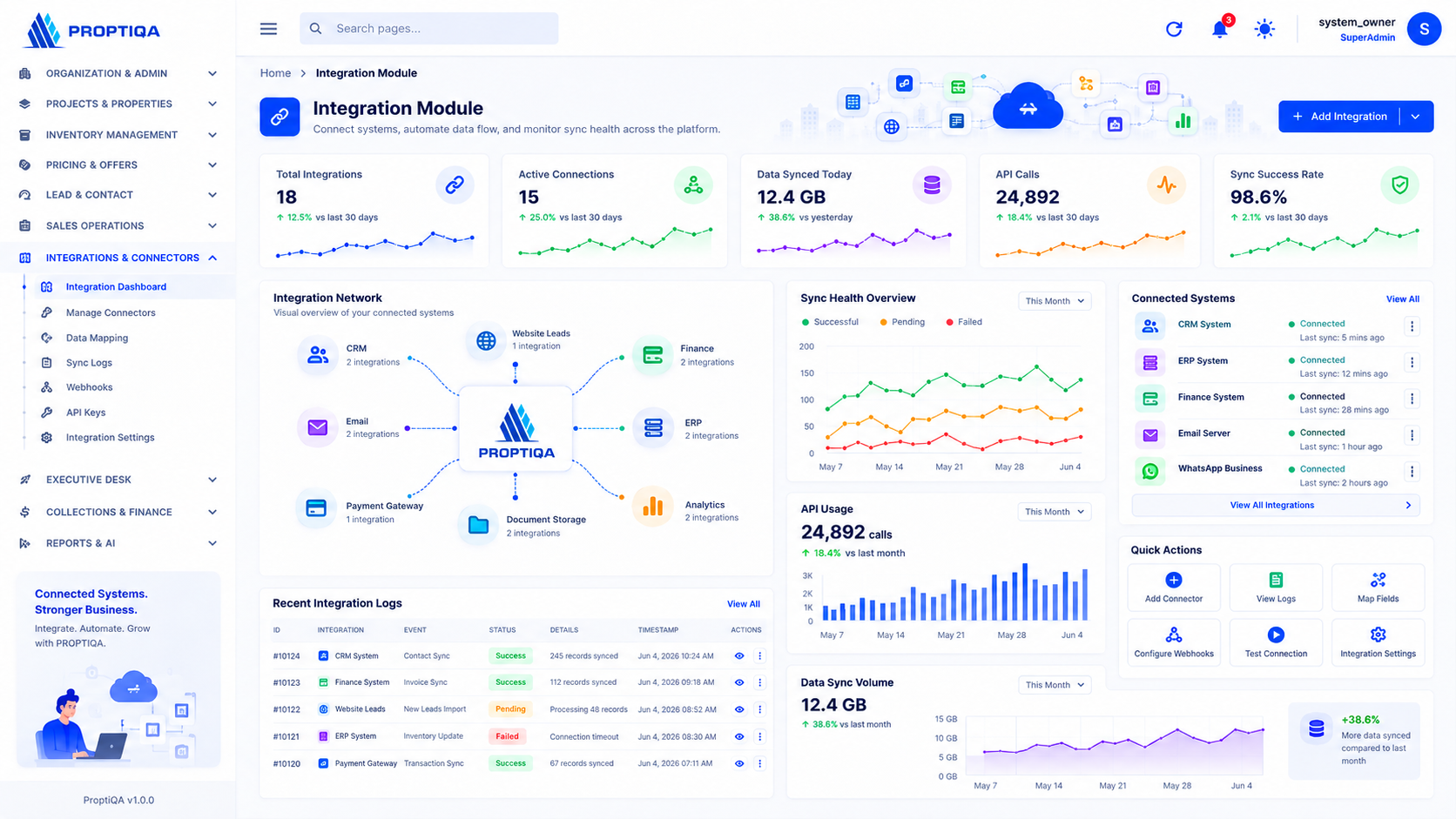Expand Organization & Admin section
The image size is (1456, 819).
coord(118,73)
